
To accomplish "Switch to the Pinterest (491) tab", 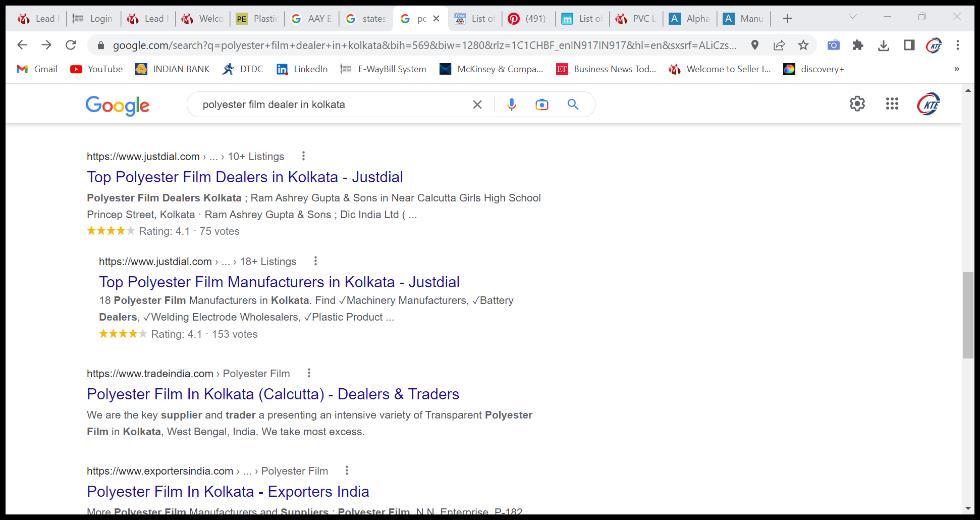I will tap(528, 19).
